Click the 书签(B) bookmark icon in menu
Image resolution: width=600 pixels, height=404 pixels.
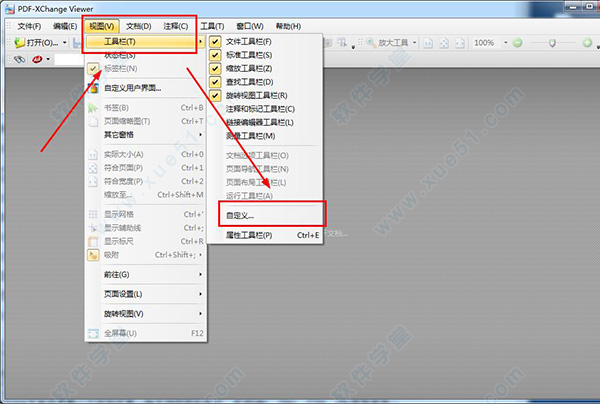93,108
